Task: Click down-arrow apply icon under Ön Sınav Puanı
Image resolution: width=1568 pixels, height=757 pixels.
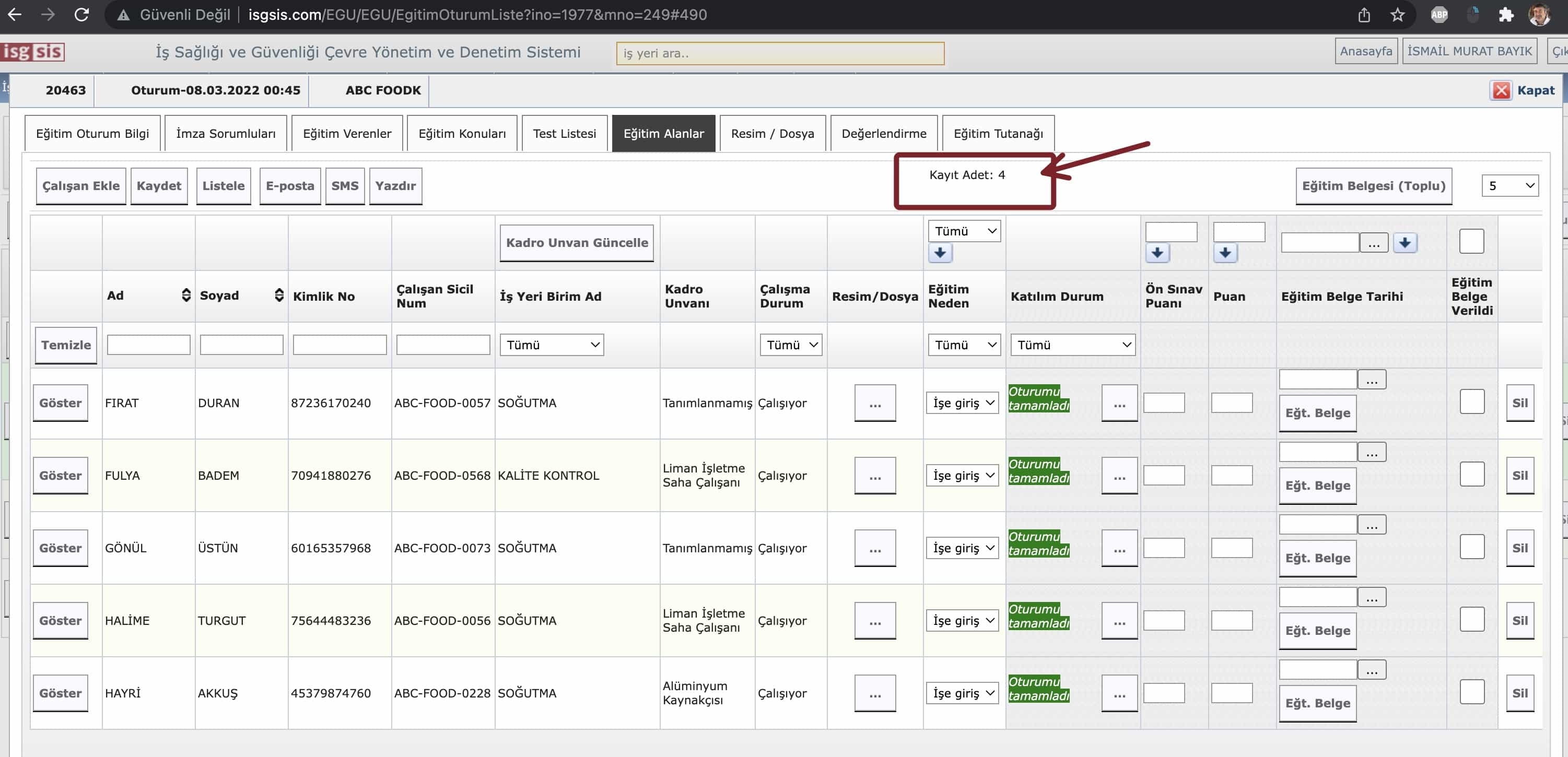Action: [1156, 253]
